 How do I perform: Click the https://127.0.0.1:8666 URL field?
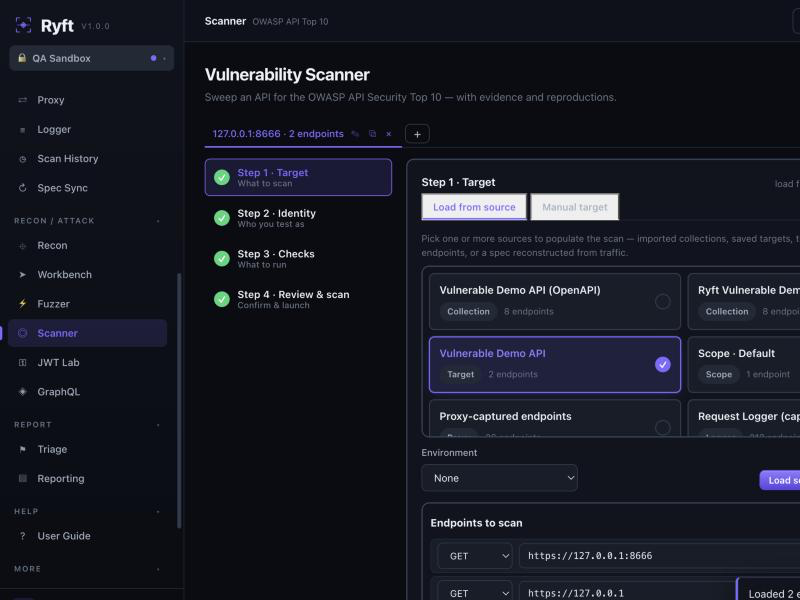(660, 556)
